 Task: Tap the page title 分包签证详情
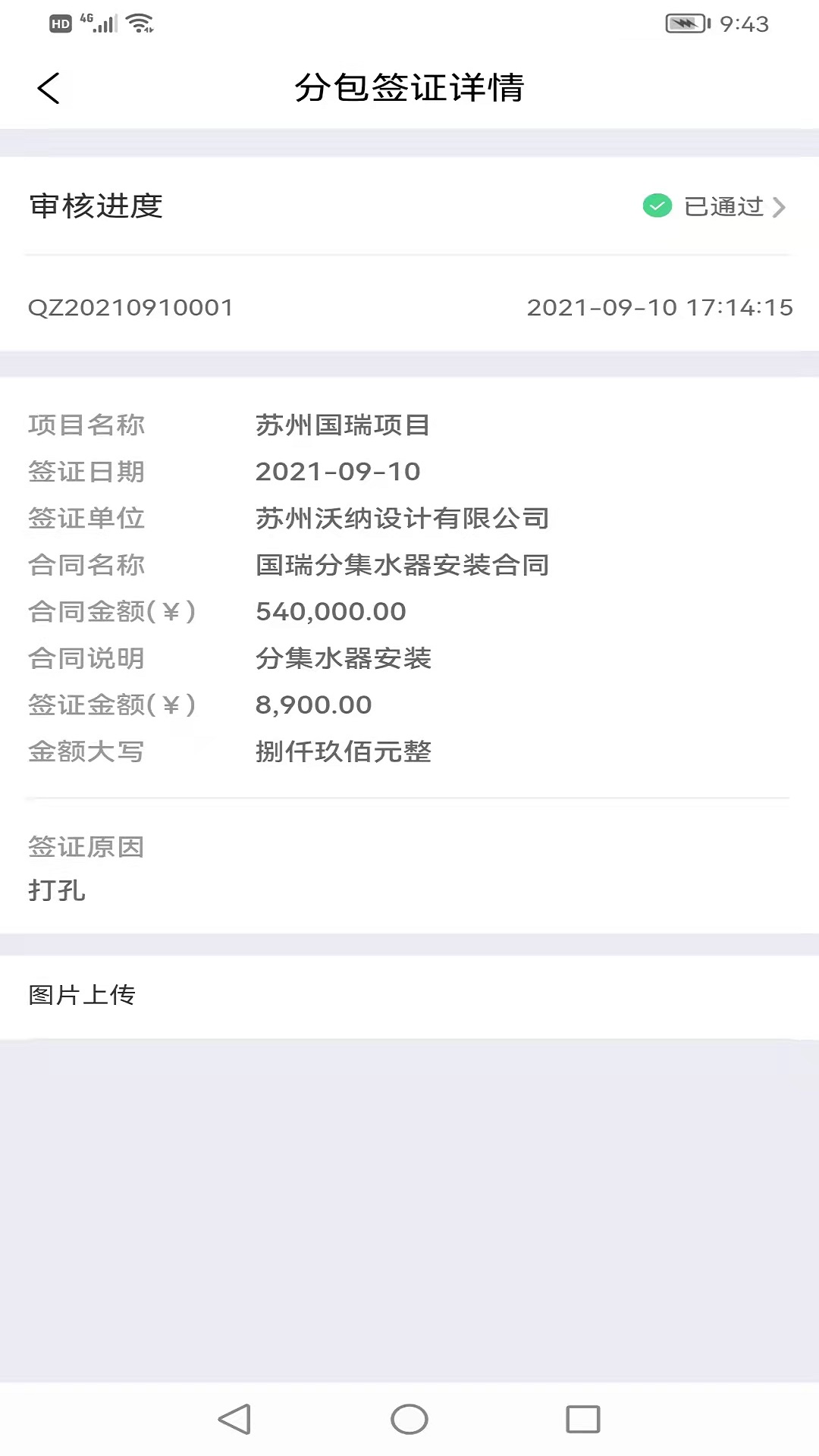409,88
